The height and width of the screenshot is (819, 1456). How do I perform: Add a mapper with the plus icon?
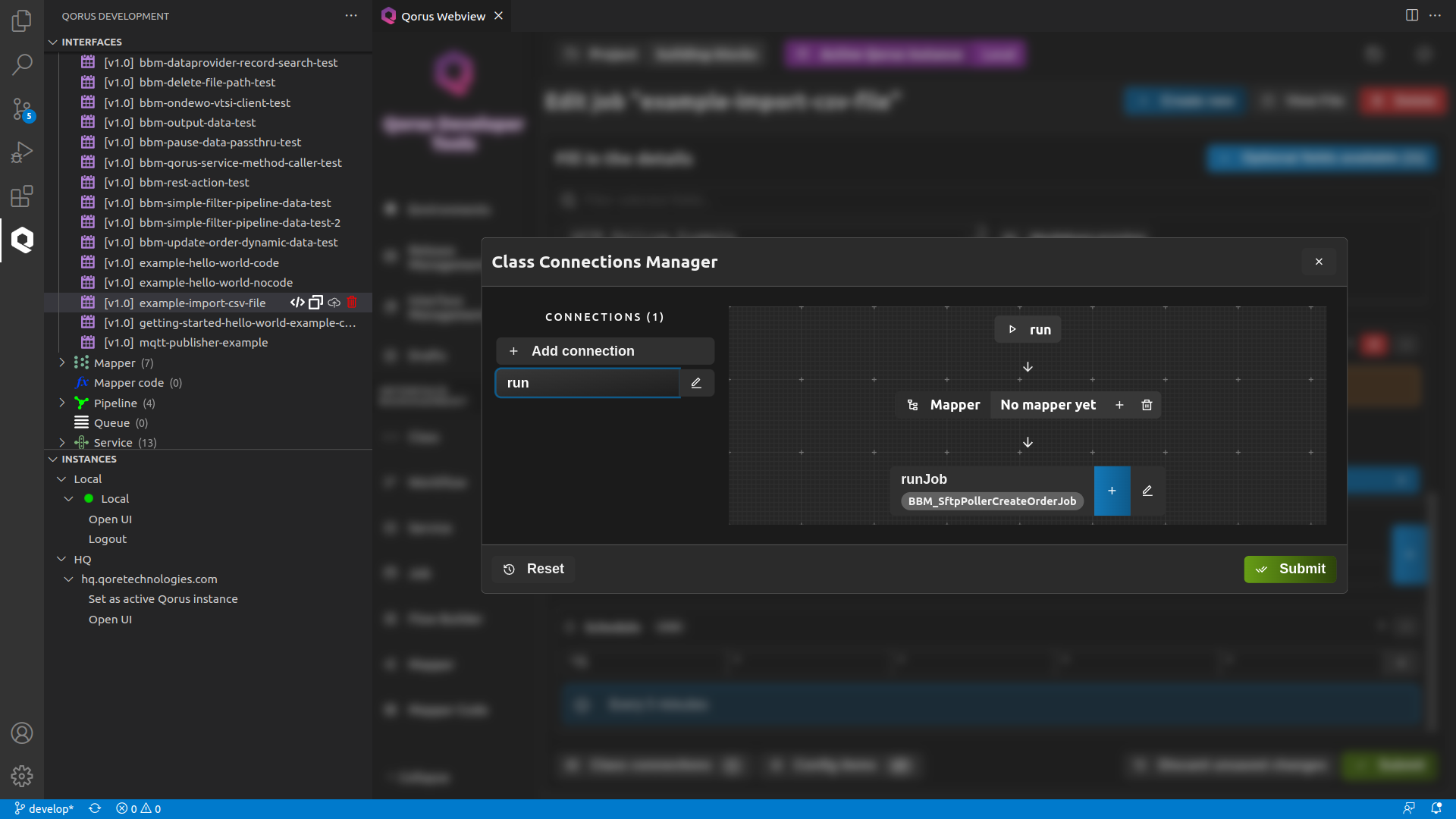pyautogui.click(x=1119, y=405)
